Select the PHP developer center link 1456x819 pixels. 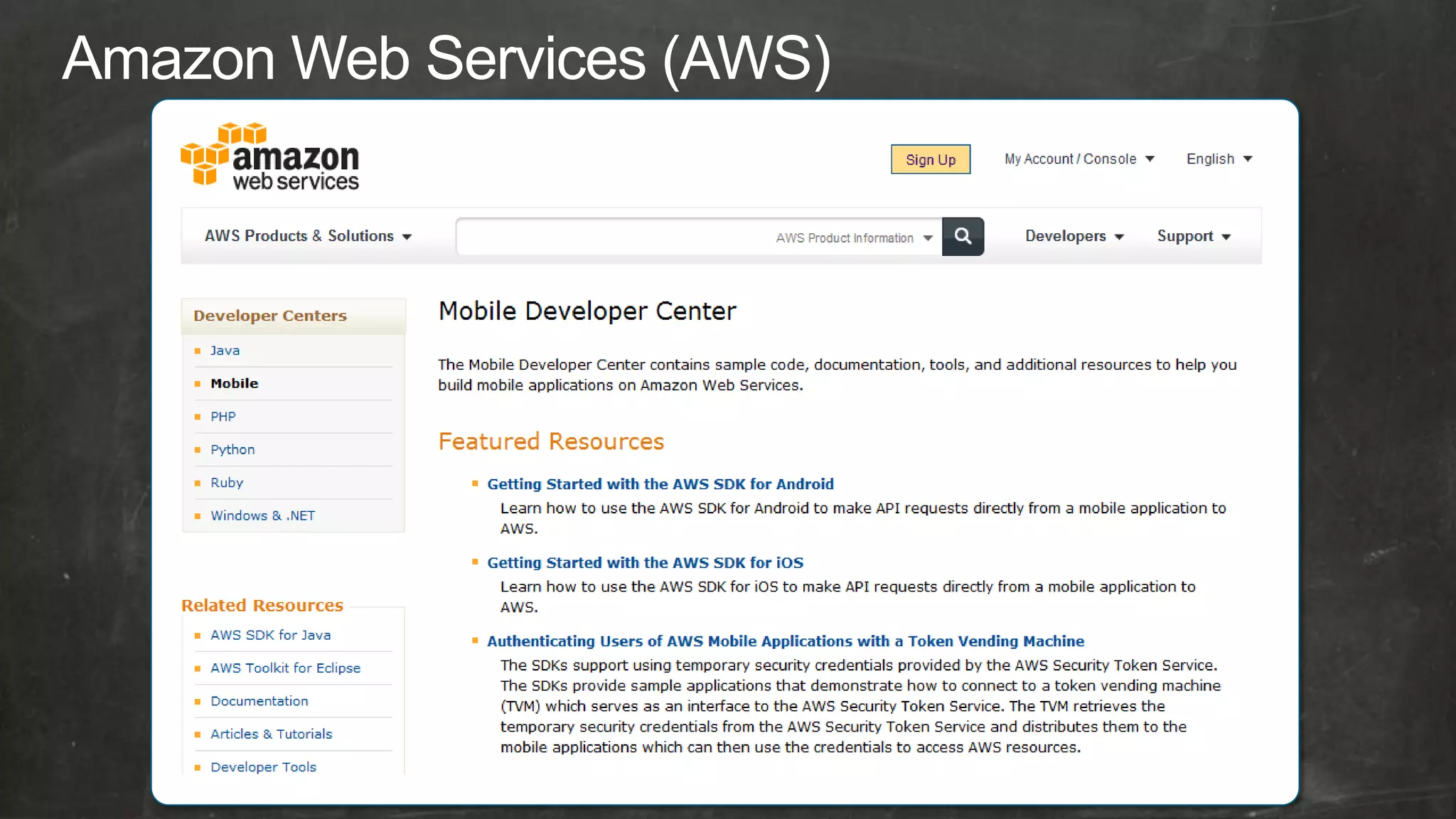(223, 417)
